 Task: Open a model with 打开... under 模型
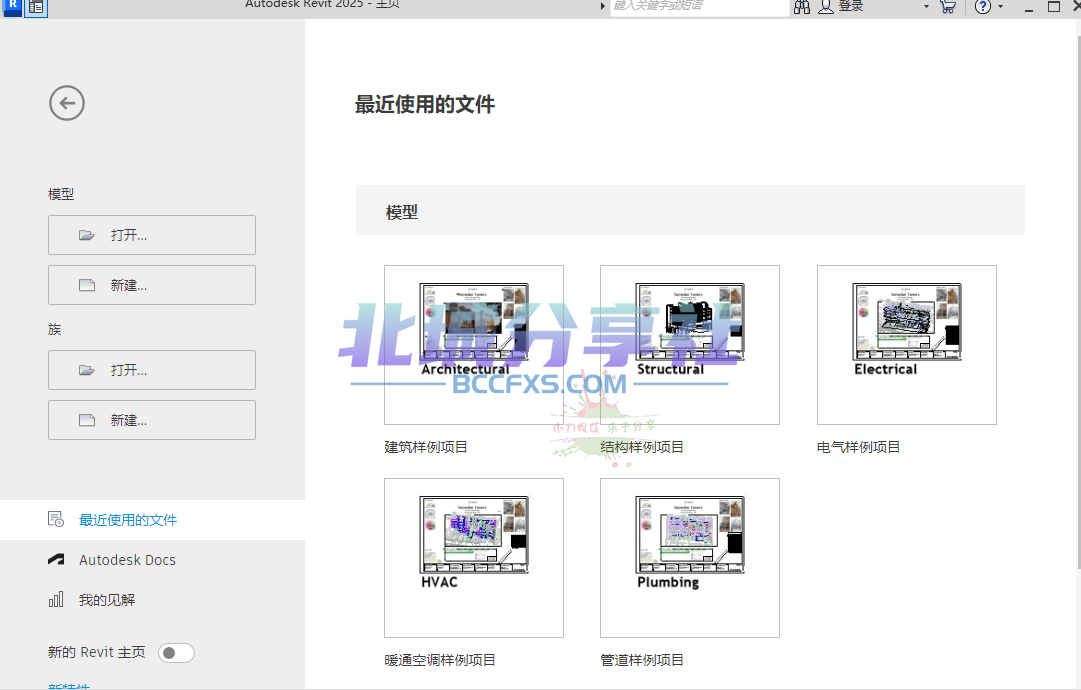(x=152, y=235)
